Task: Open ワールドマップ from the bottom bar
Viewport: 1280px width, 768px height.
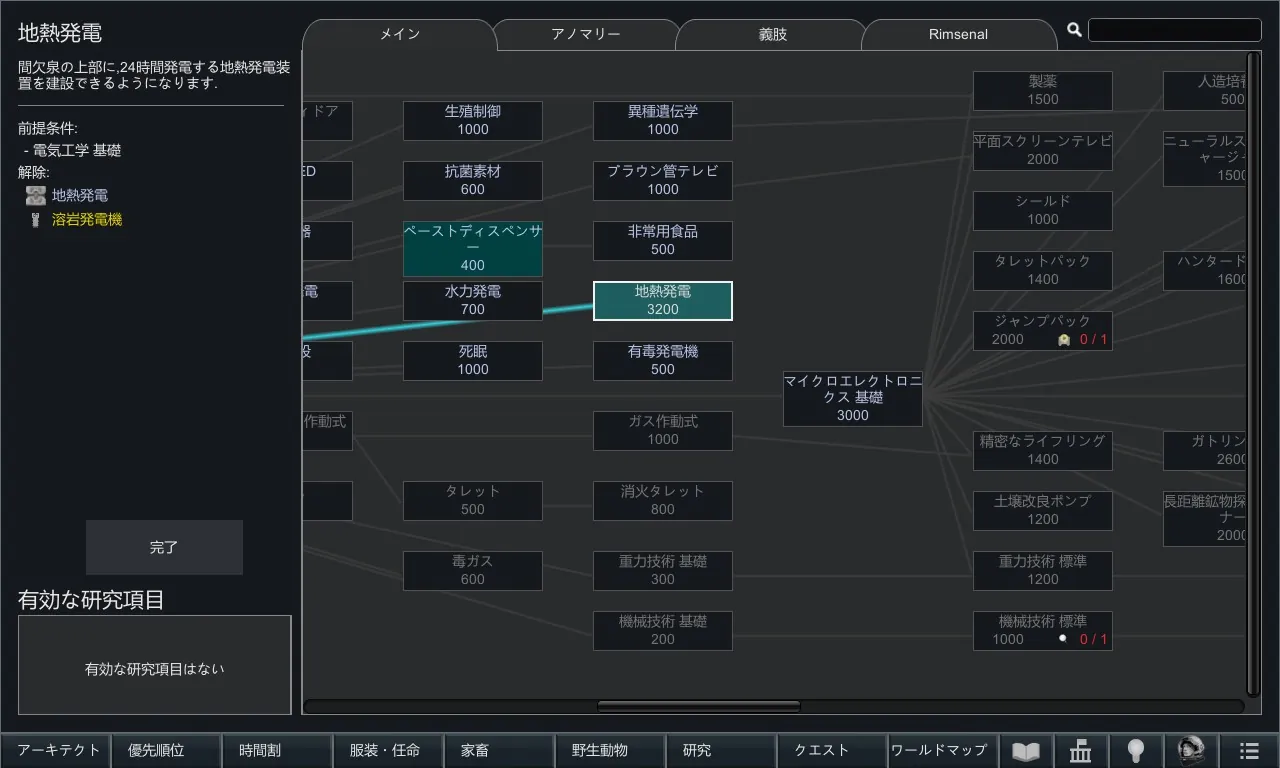Action: tap(939, 750)
